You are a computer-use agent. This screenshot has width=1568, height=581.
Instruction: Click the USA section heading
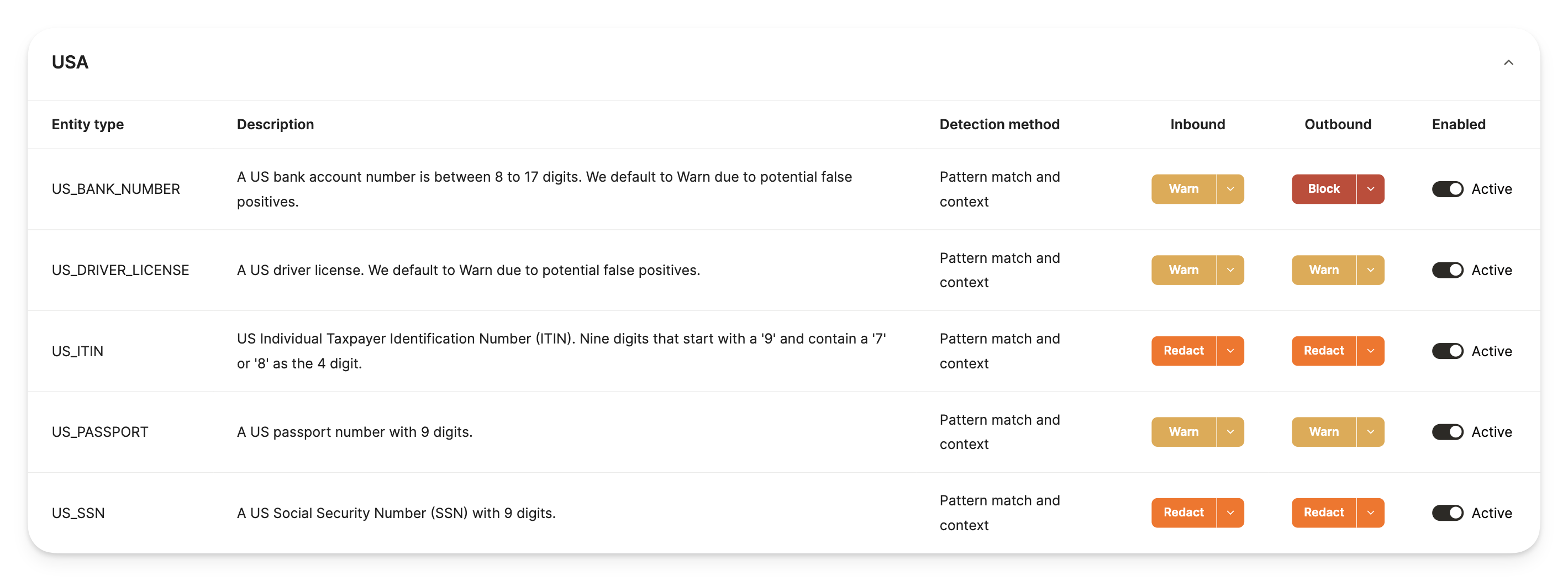[x=70, y=62]
